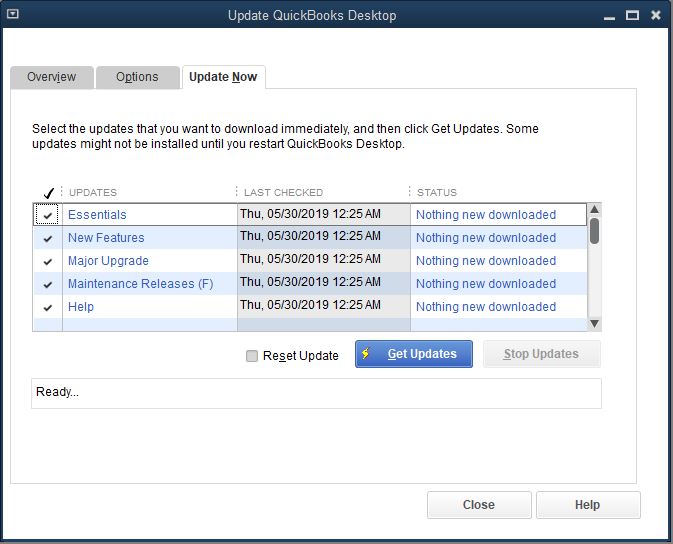Select the Major Upgrade update name
Viewport: 673px width, 544px height.
point(109,261)
